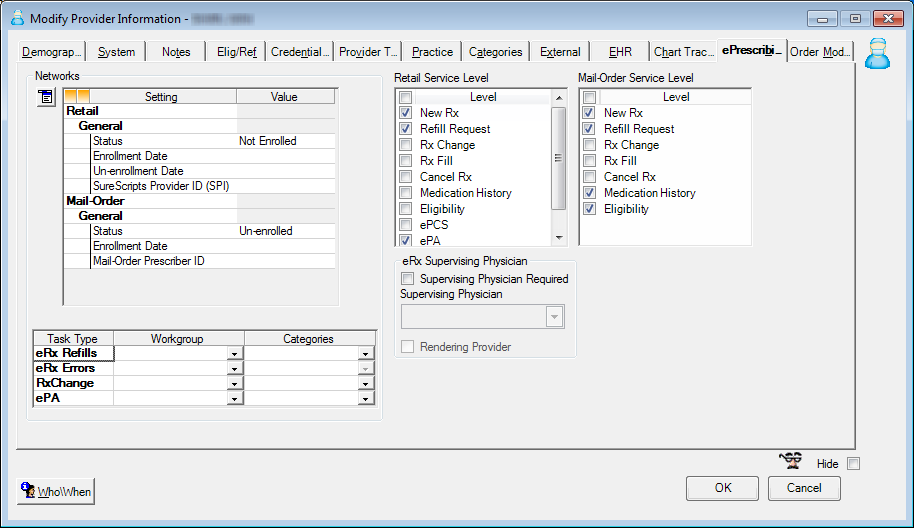Switch to the System tab
Viewport: 914px width, 528px height.
116,52
